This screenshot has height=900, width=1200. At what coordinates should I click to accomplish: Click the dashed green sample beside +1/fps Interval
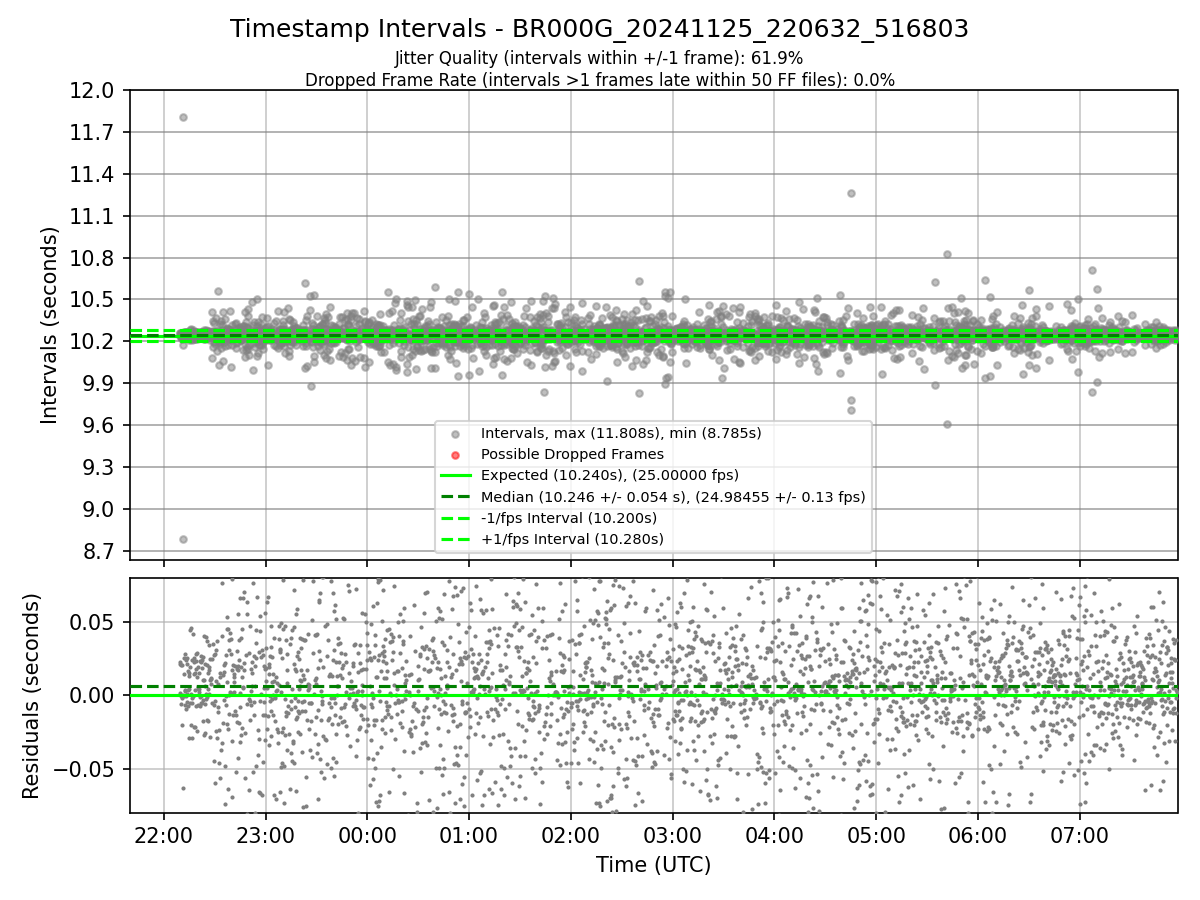456,539
